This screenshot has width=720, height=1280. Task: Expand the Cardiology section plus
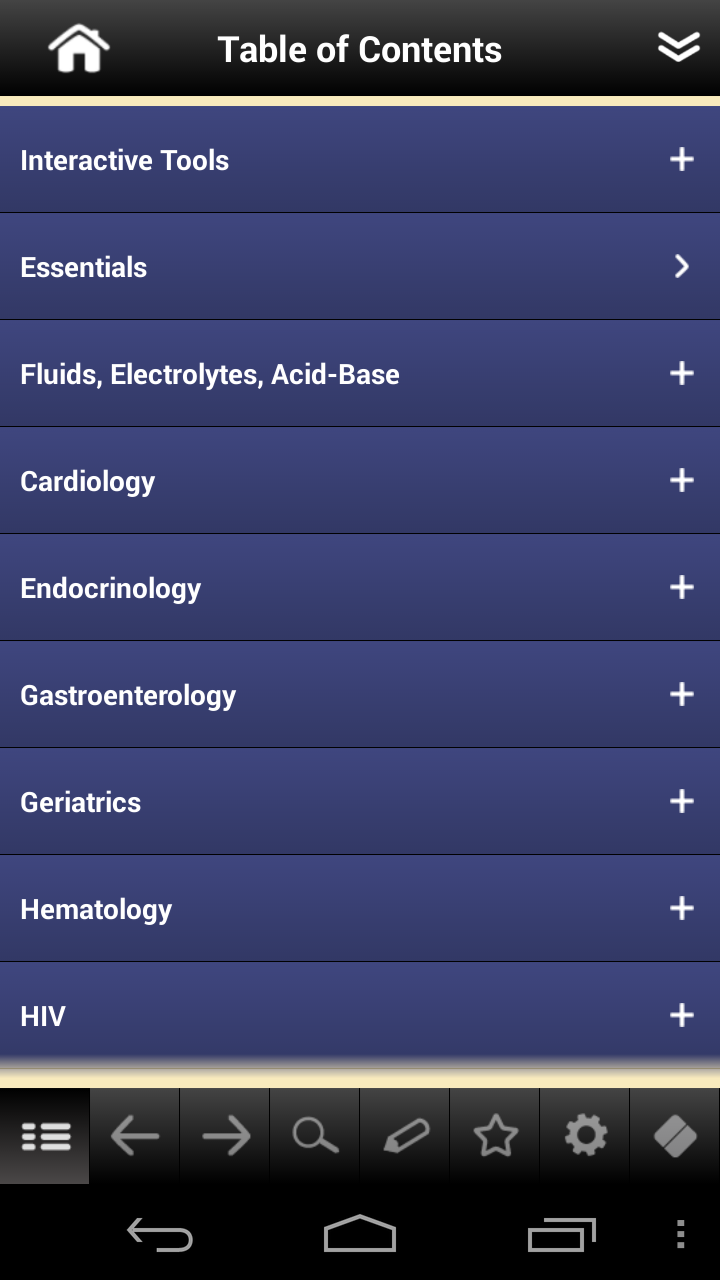682,480
